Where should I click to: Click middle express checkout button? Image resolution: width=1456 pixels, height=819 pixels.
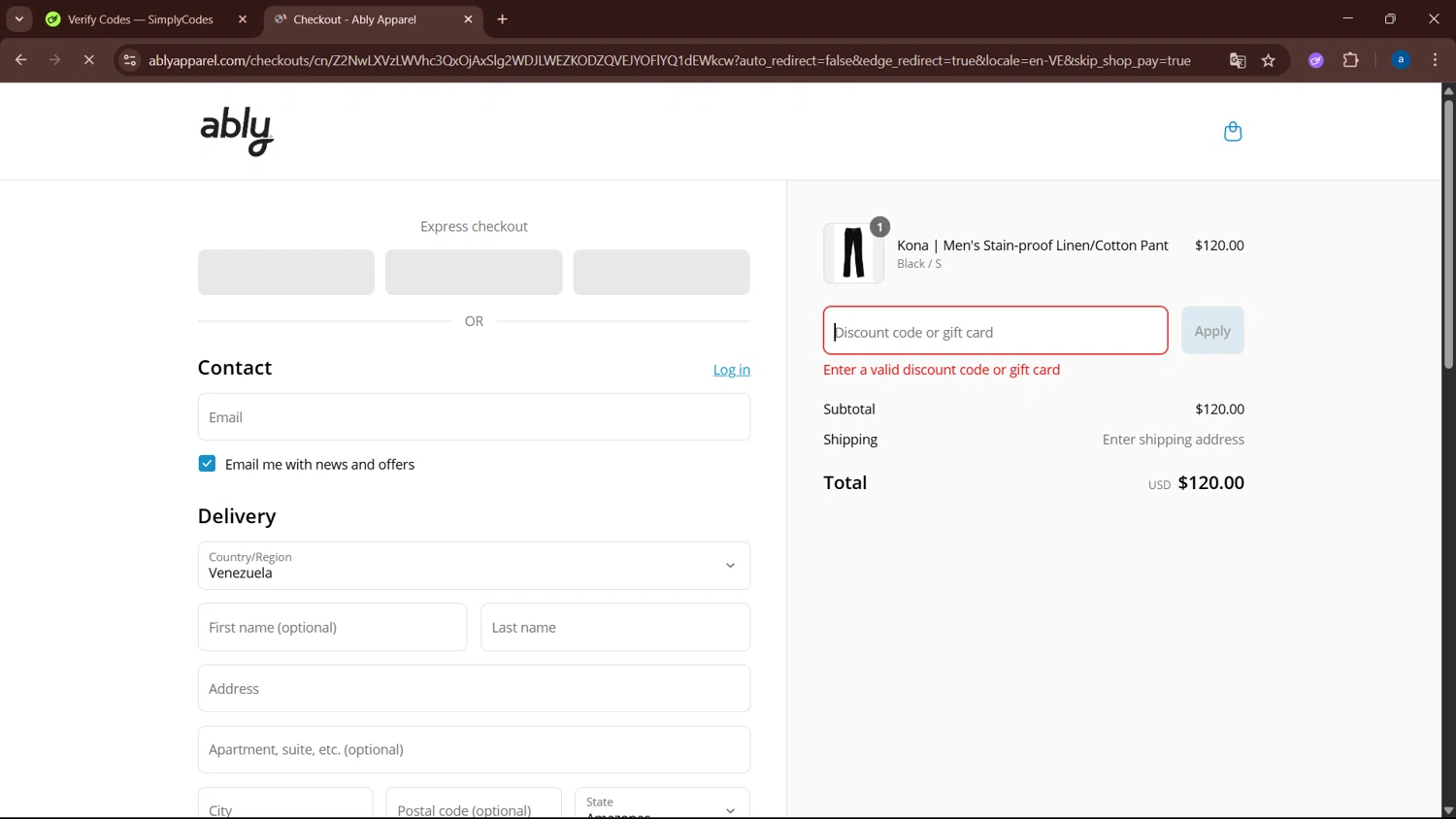click(474, 272)
